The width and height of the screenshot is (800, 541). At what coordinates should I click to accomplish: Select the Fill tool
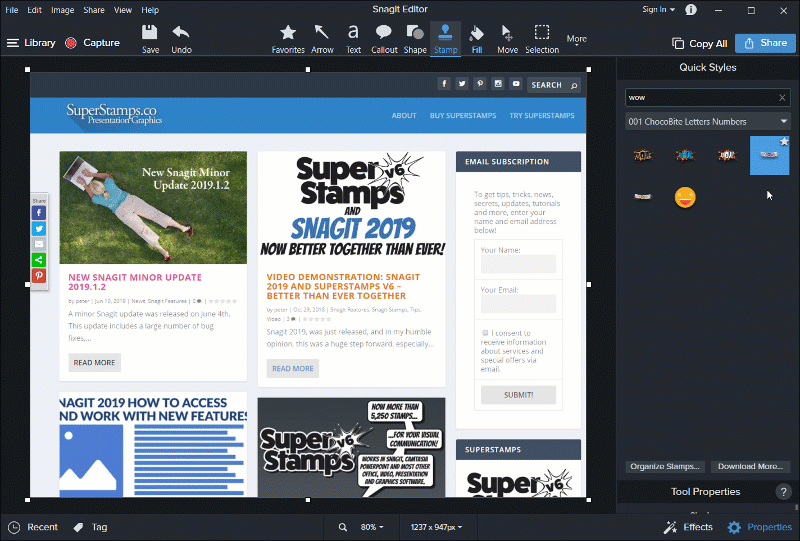pyautogui.click(x=477, y=39)
